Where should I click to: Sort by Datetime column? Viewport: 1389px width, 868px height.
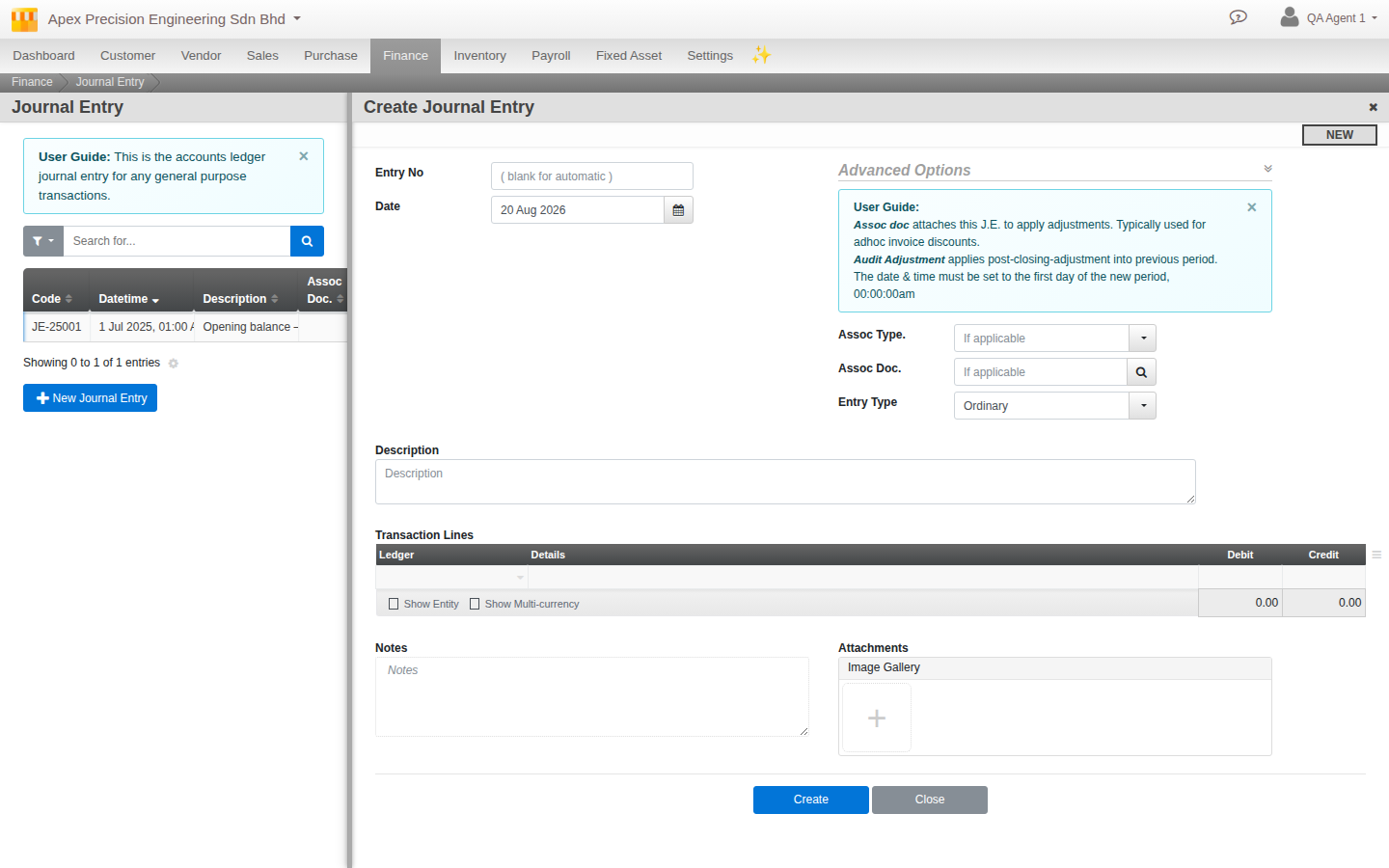[x=128, y=299]
